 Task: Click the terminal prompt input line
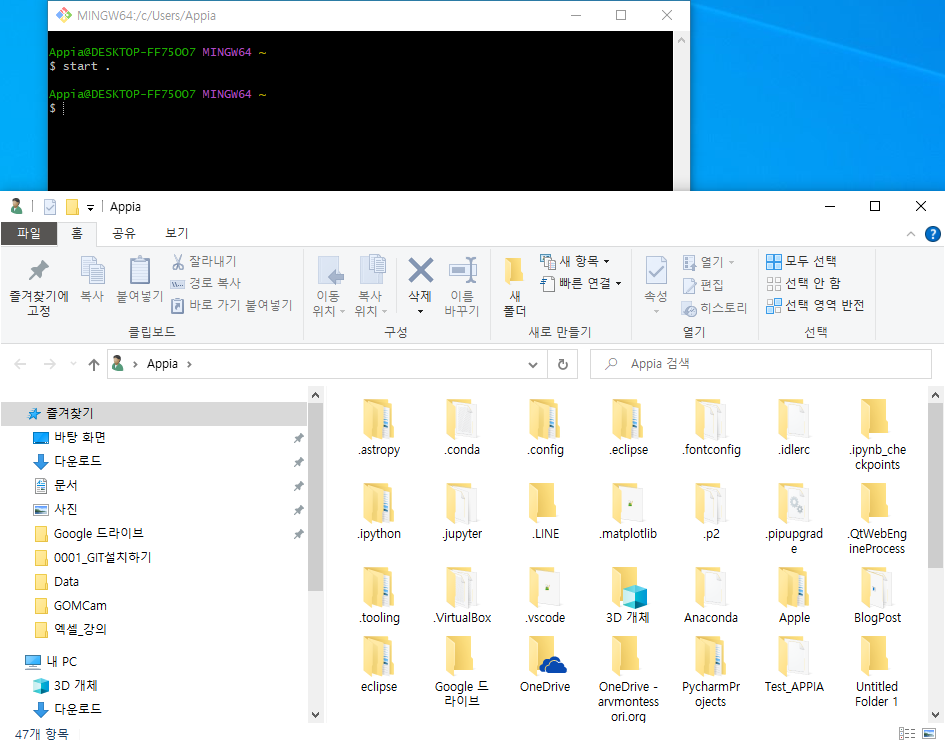pyautogui.click(x=360, y=109)
